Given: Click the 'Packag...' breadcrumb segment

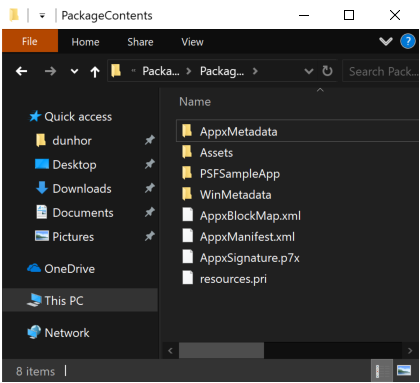Looking at the screenshot, I should tap(222, 71).
